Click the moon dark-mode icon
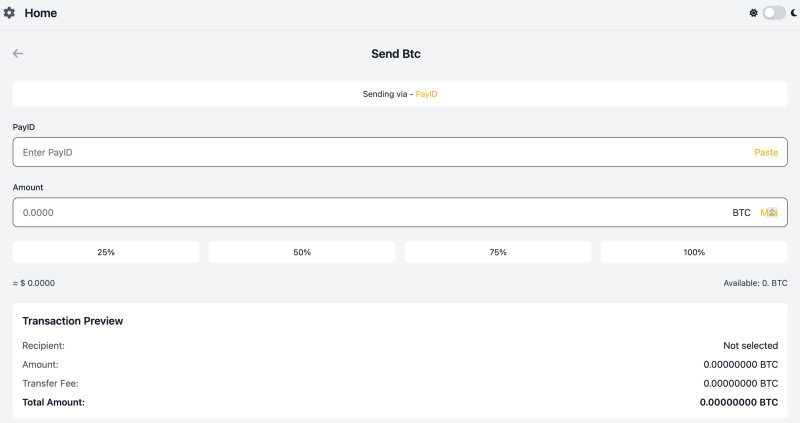 (x=794, y=13)
